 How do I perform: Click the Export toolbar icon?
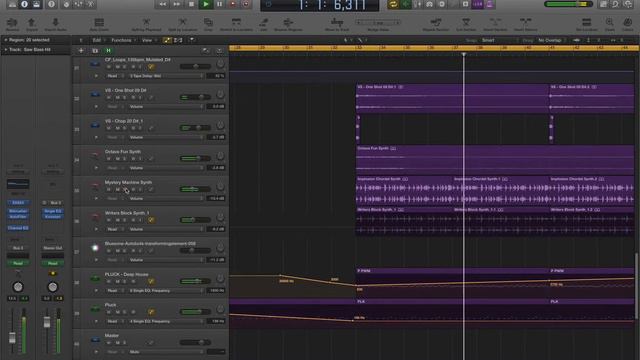[31, 24]
